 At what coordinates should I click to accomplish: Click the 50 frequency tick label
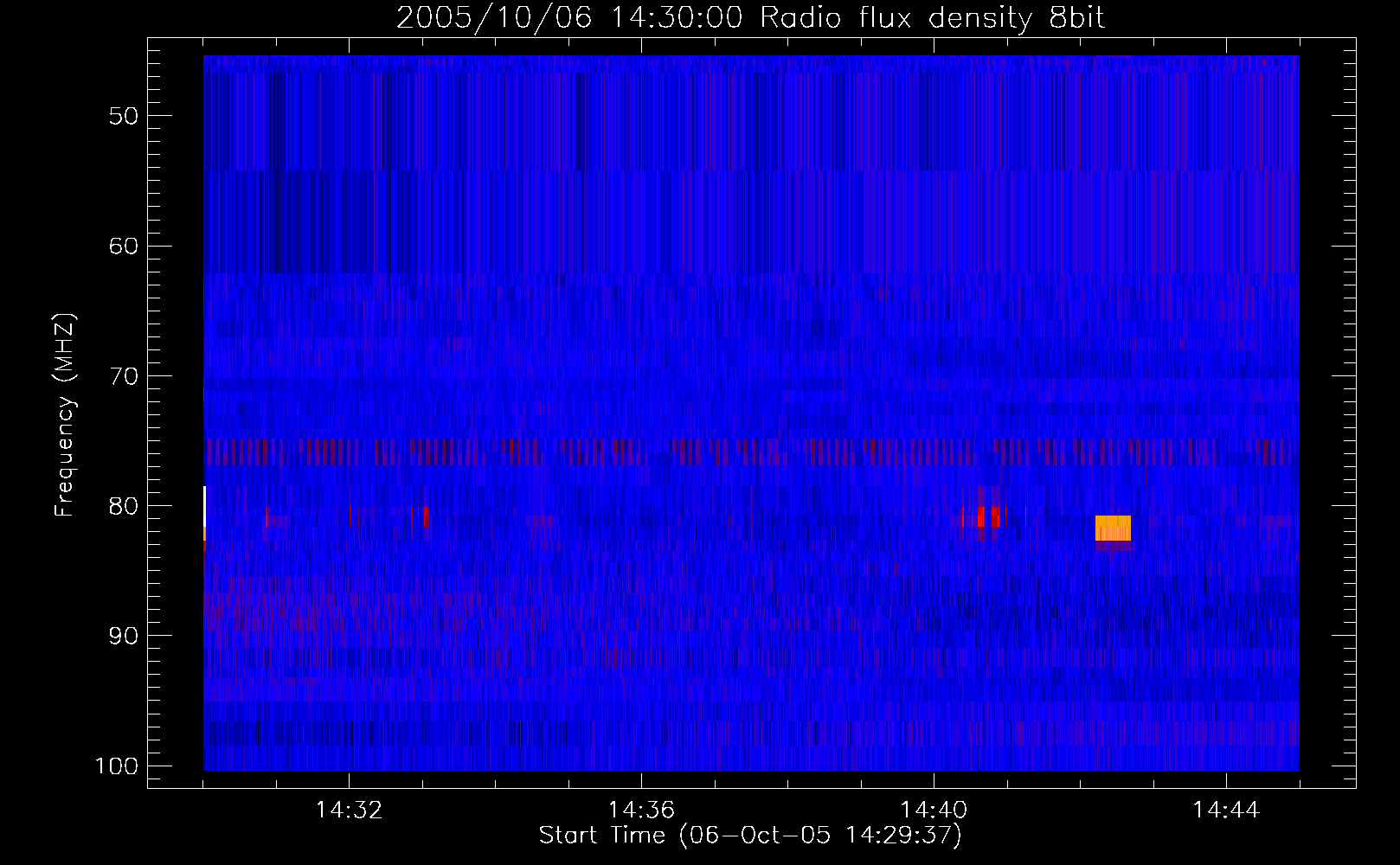[x=123, y=116]
